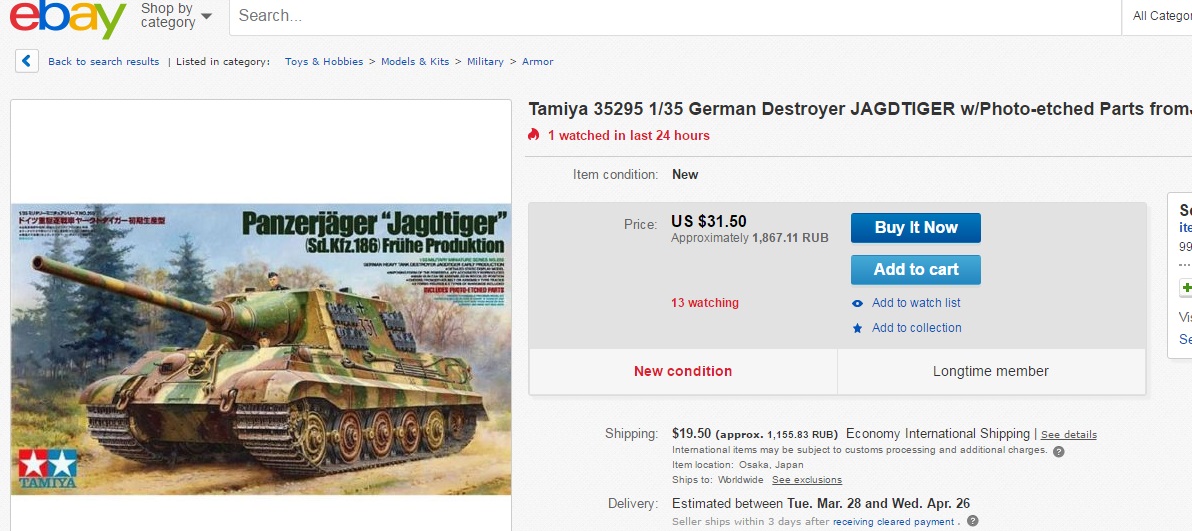Click the Add to cart button
1192x531 pixels.
click(915, 269)
